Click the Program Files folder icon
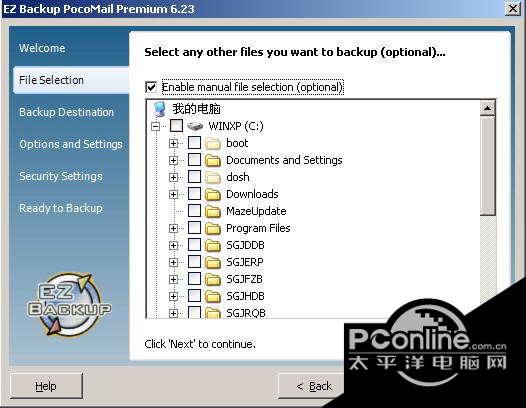 [213, 228]
